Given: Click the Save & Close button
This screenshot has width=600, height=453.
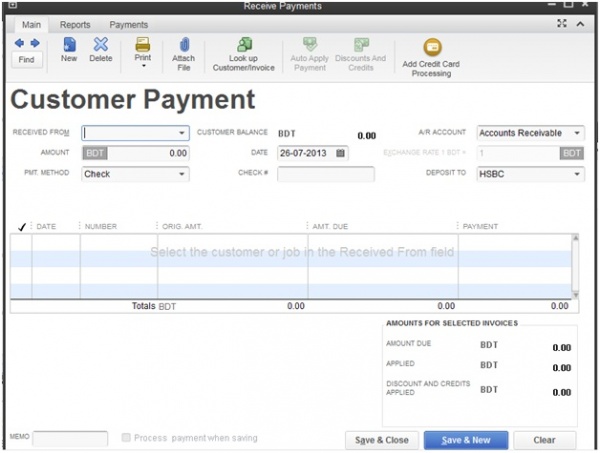Looking at the screenshot, I should tap(381, 440).
